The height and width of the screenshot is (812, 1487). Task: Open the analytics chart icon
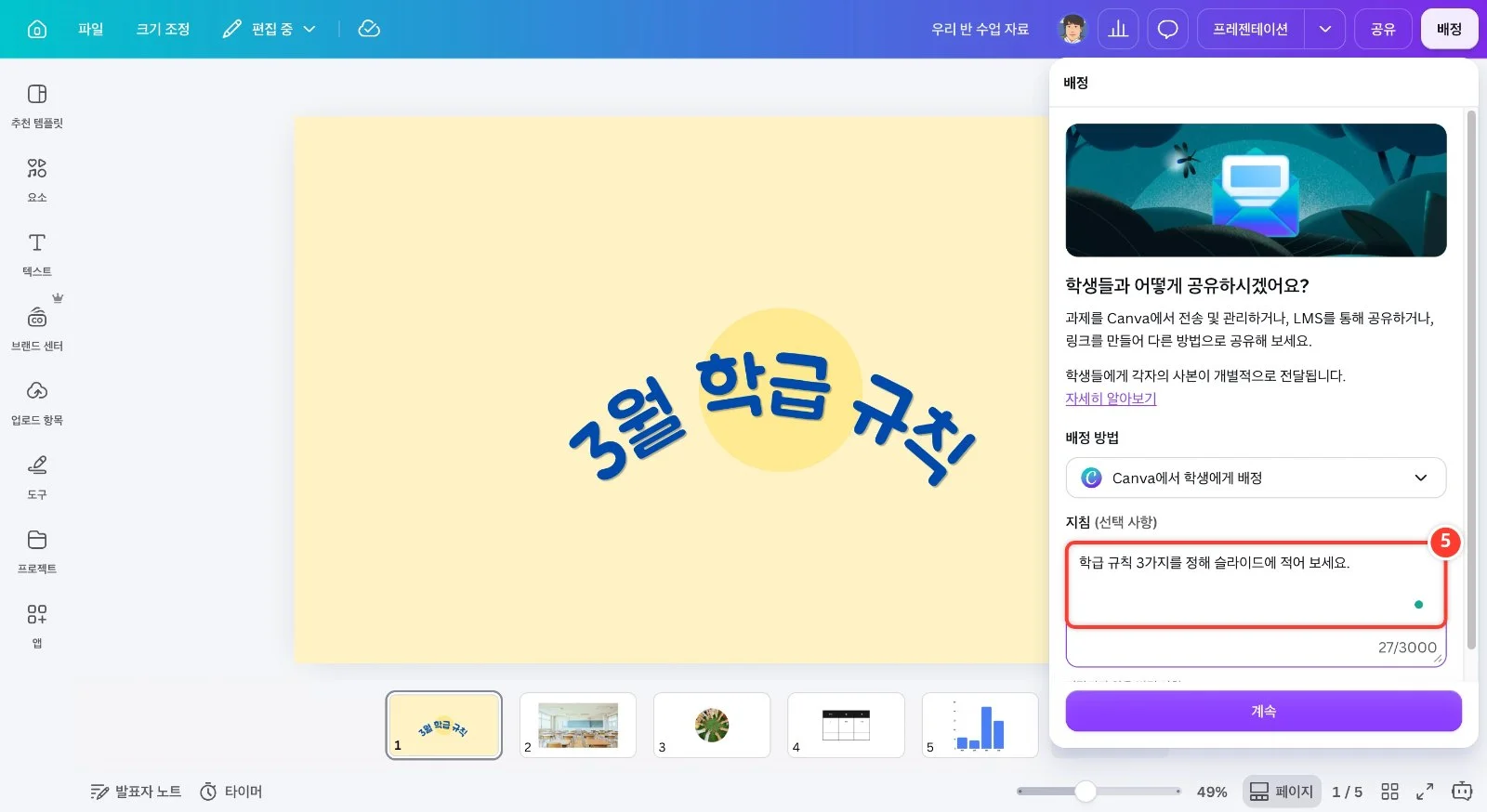point(1118,29)
